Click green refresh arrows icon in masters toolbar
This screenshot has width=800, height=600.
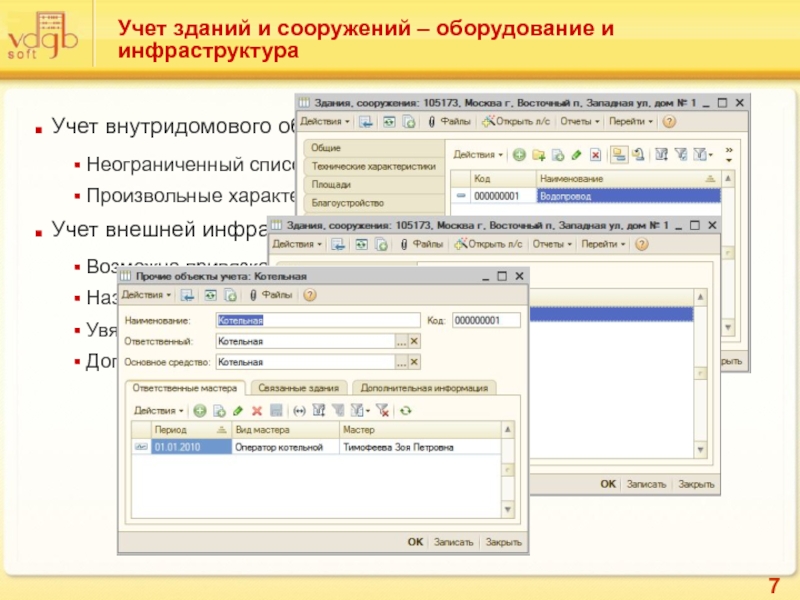pos(405,411)
